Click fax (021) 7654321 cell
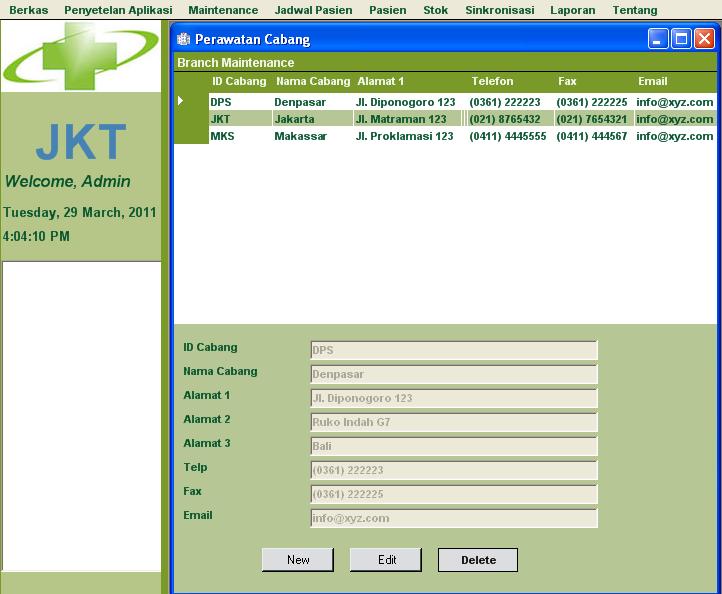Viewport: 722px width, 594px height. tap(594, 119)
